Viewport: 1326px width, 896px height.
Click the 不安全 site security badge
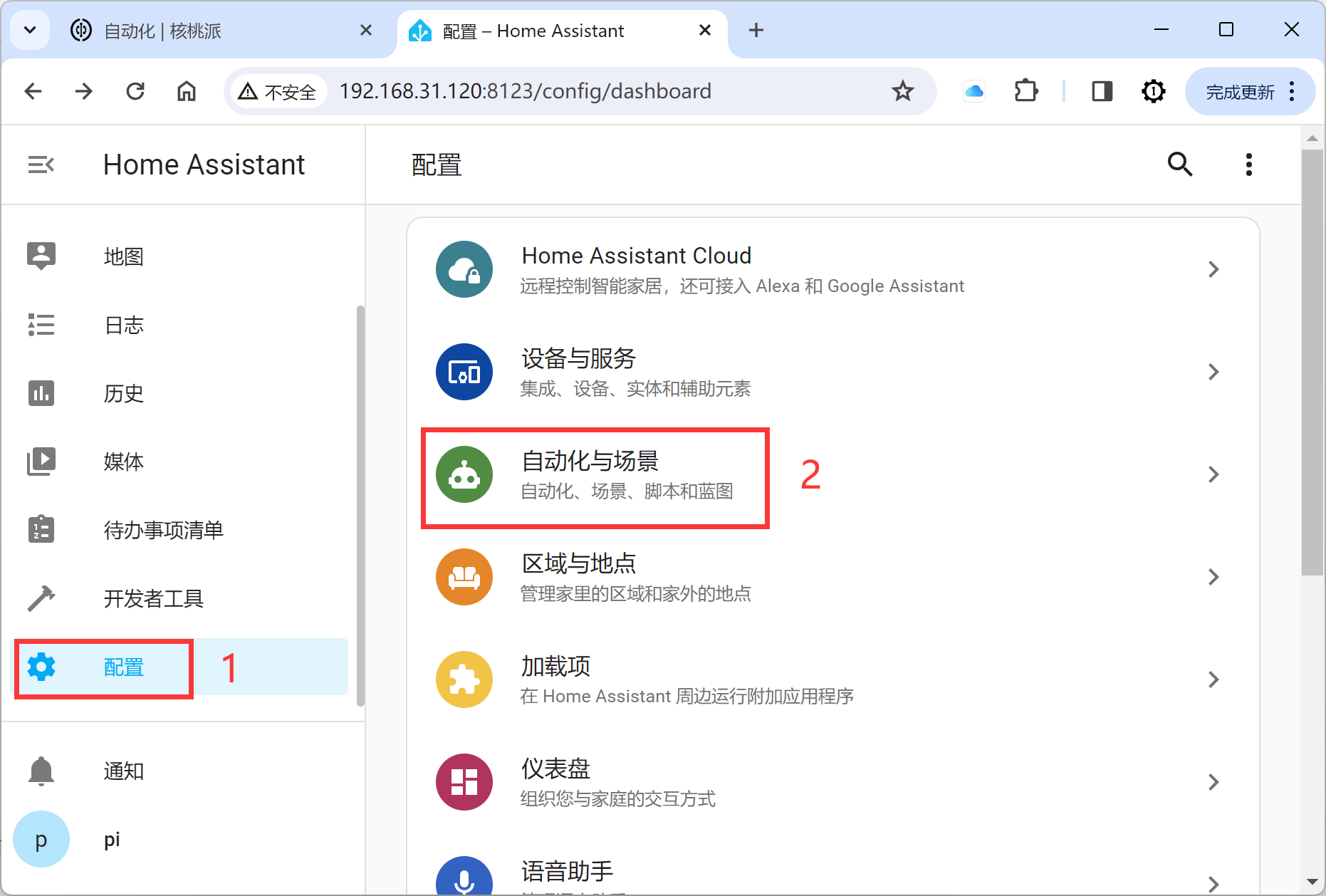click(x=278, y=91)
